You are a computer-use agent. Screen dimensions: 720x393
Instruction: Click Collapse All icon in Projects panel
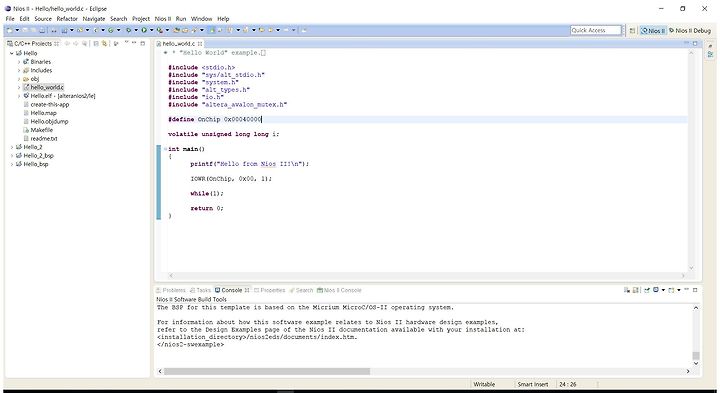96,44
